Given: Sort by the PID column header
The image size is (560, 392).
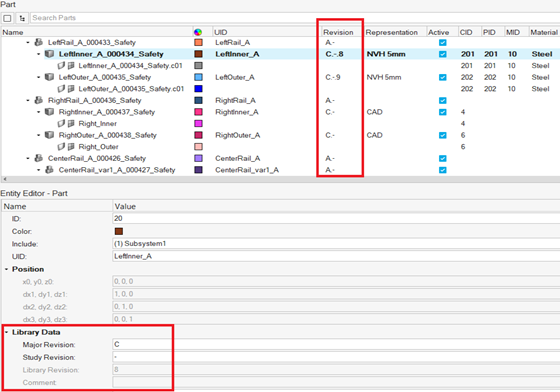Looking at the screenshot, I should [492, 32].
